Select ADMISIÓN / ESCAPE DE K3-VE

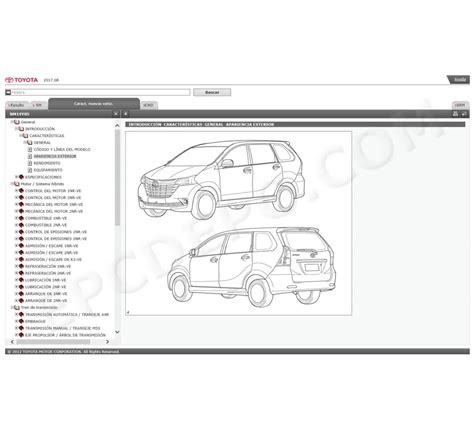(x=53, y=259)
